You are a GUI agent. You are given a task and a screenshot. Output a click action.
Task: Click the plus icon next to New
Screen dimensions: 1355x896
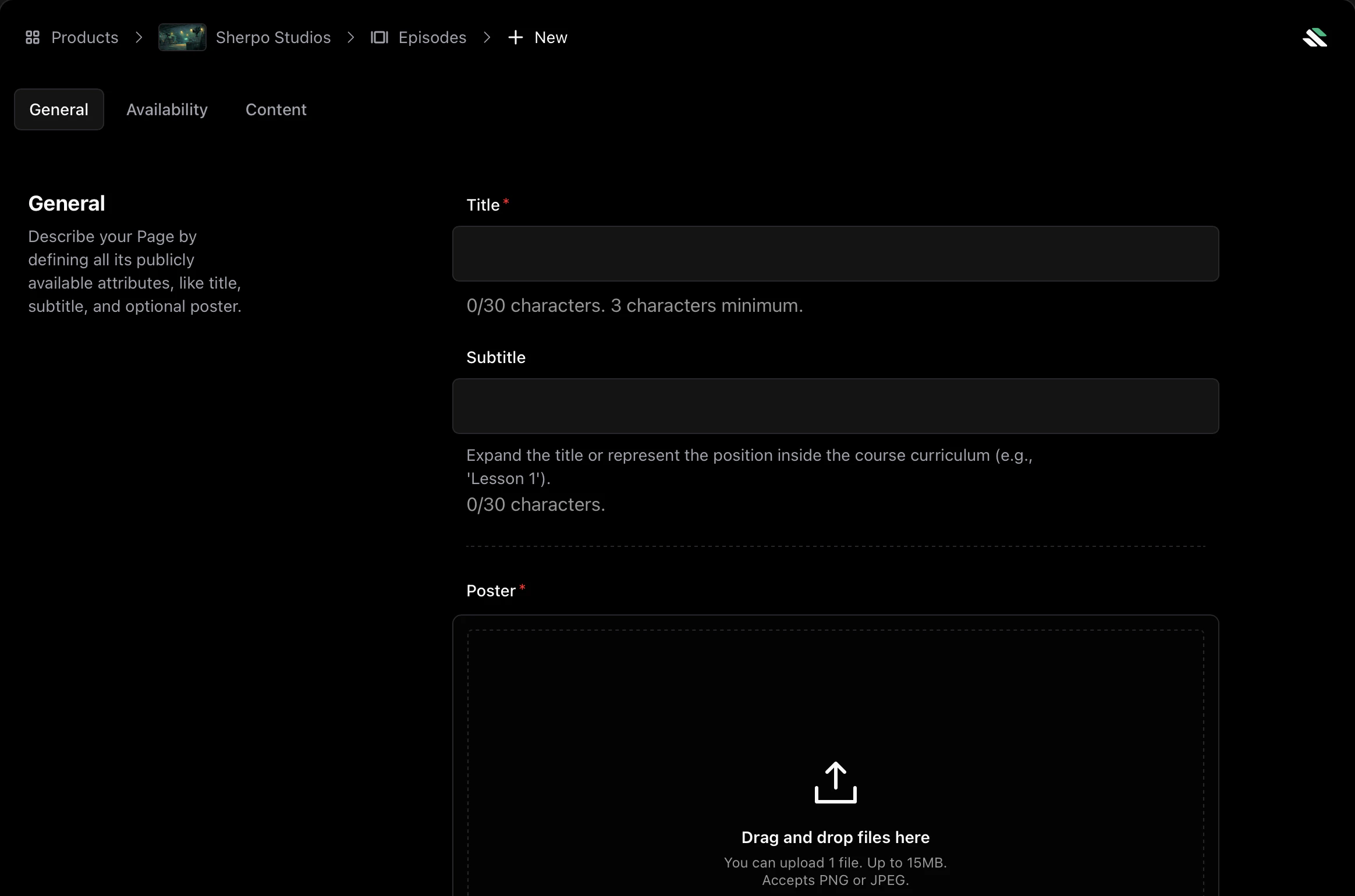515,37
